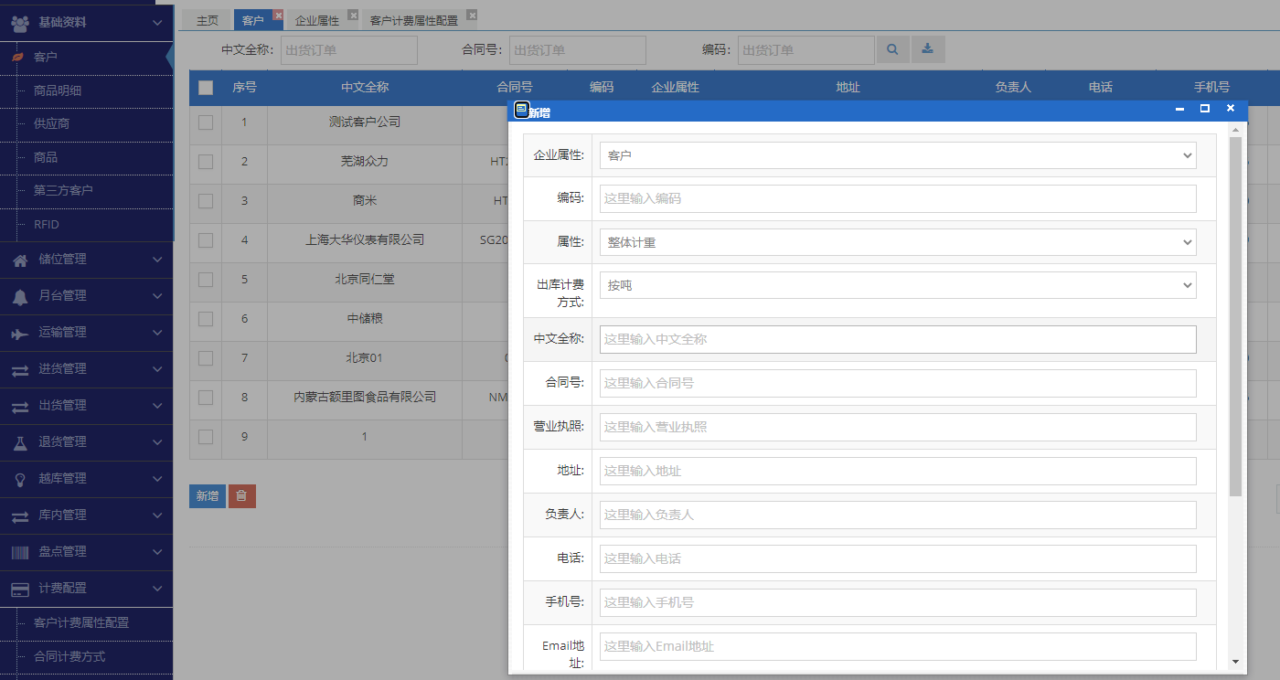The height and width of the screenshot is (680, 1280).
Task: Click the 新增 dialog title icon
Action: tap(521, 110)
